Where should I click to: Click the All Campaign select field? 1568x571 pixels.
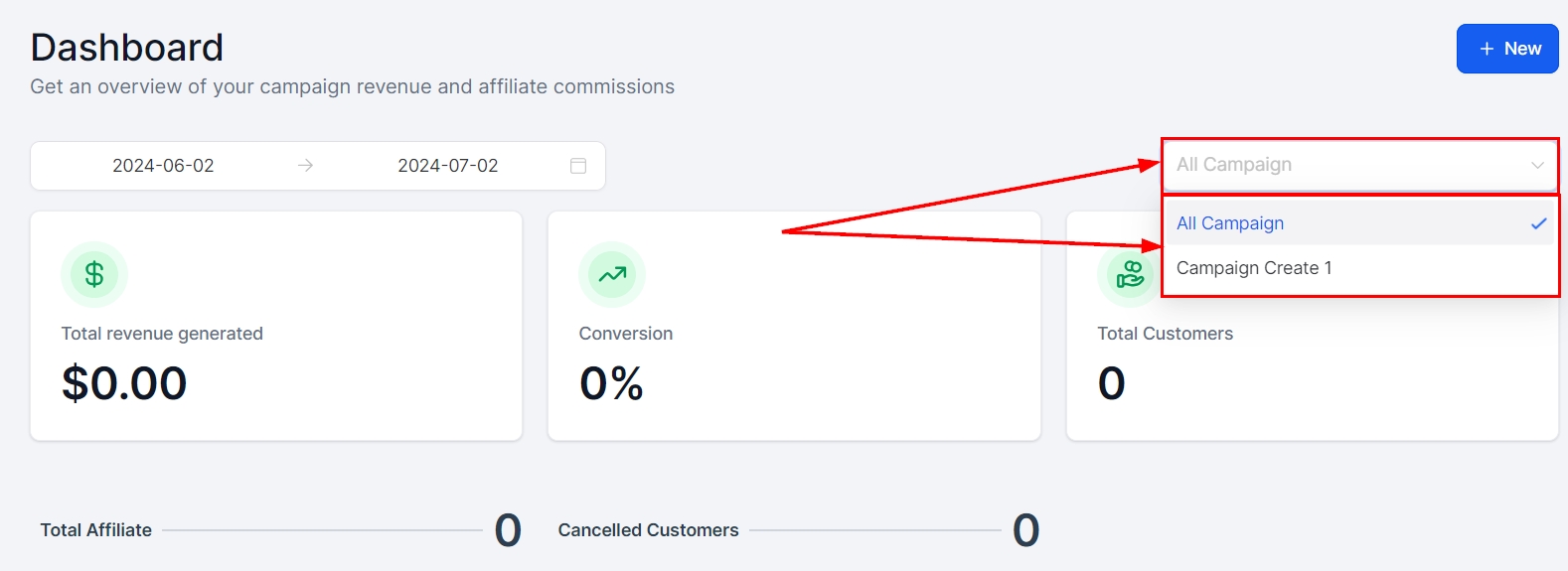[1341, 165]
